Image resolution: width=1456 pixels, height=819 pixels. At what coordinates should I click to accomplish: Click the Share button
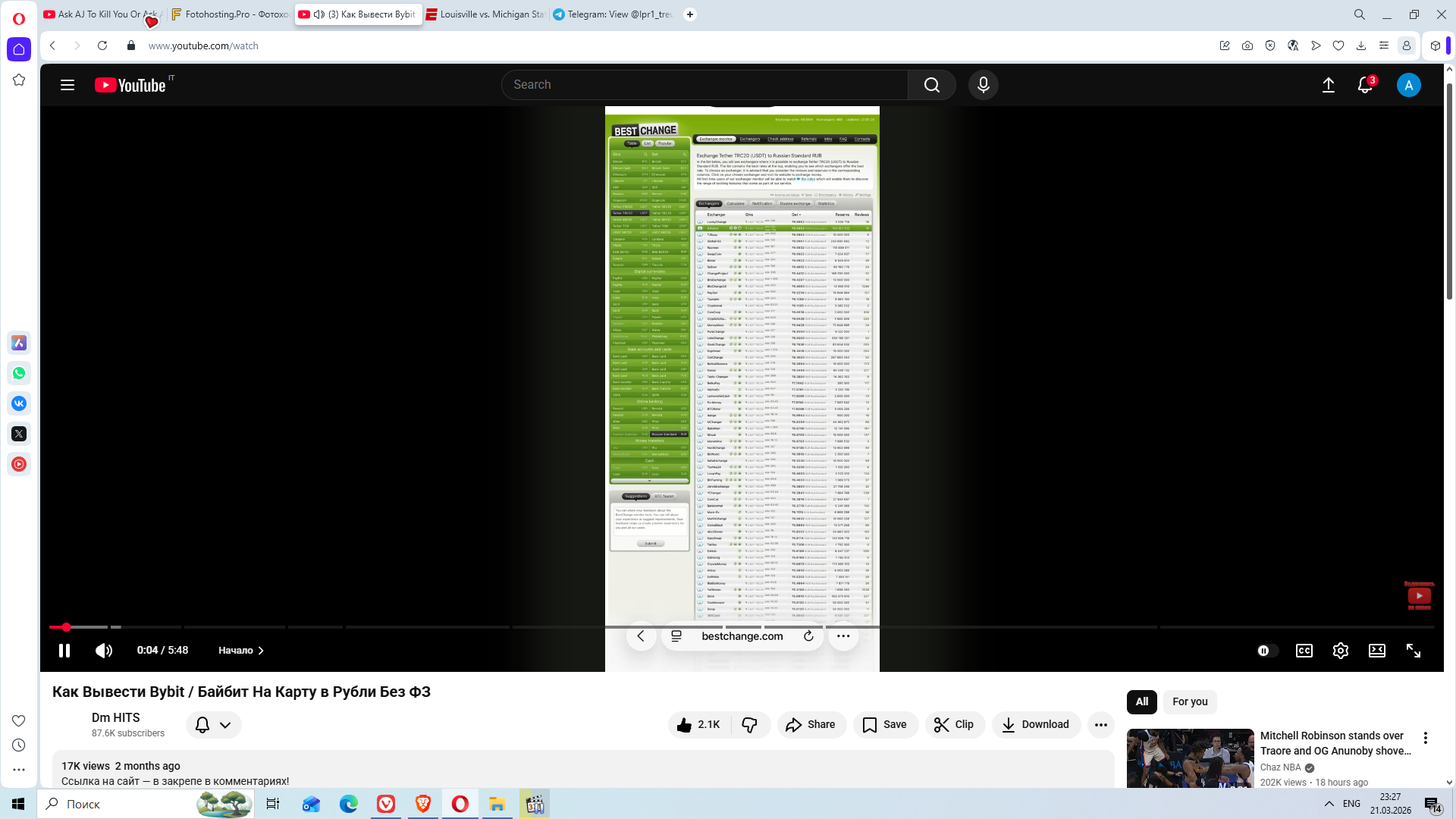point(810,725)
